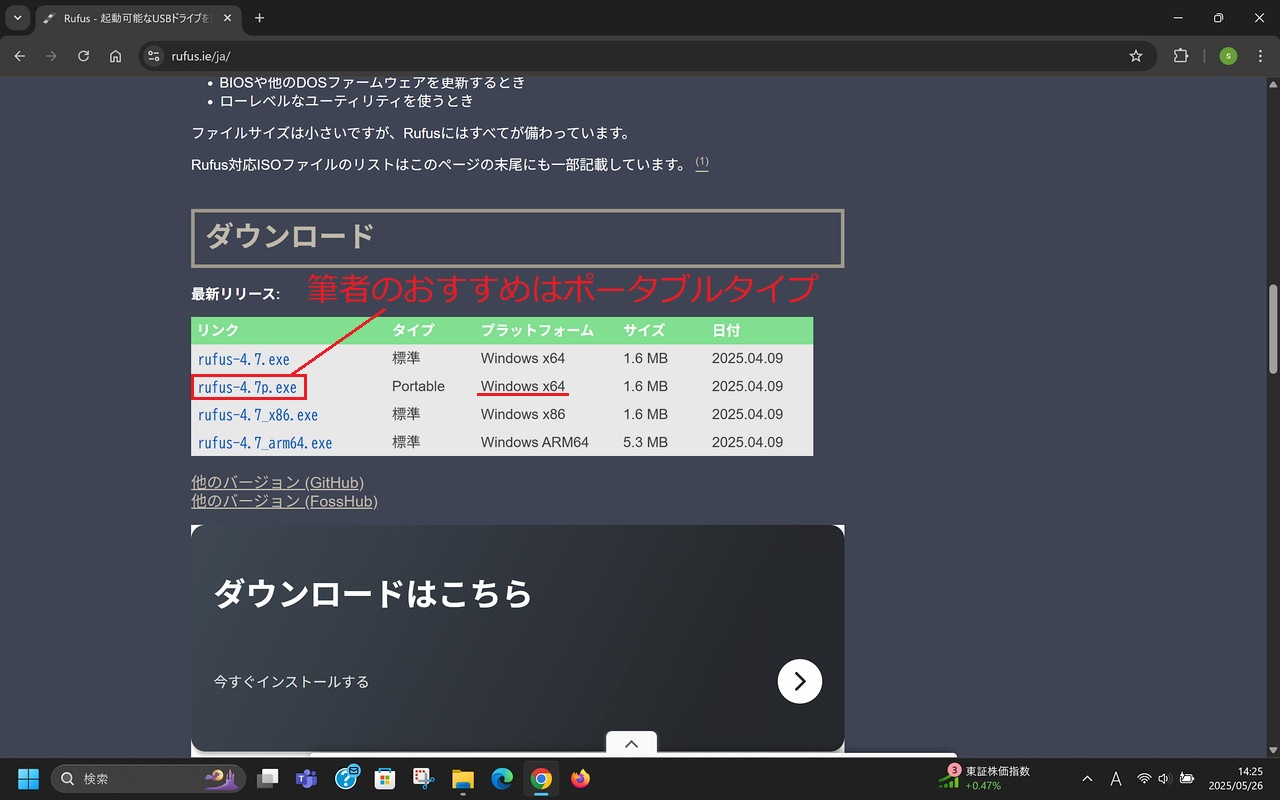This screenshot has width=1280, height=800.
Task: Open Wi-Fi network settings in tray
Action: [1144, 778]
